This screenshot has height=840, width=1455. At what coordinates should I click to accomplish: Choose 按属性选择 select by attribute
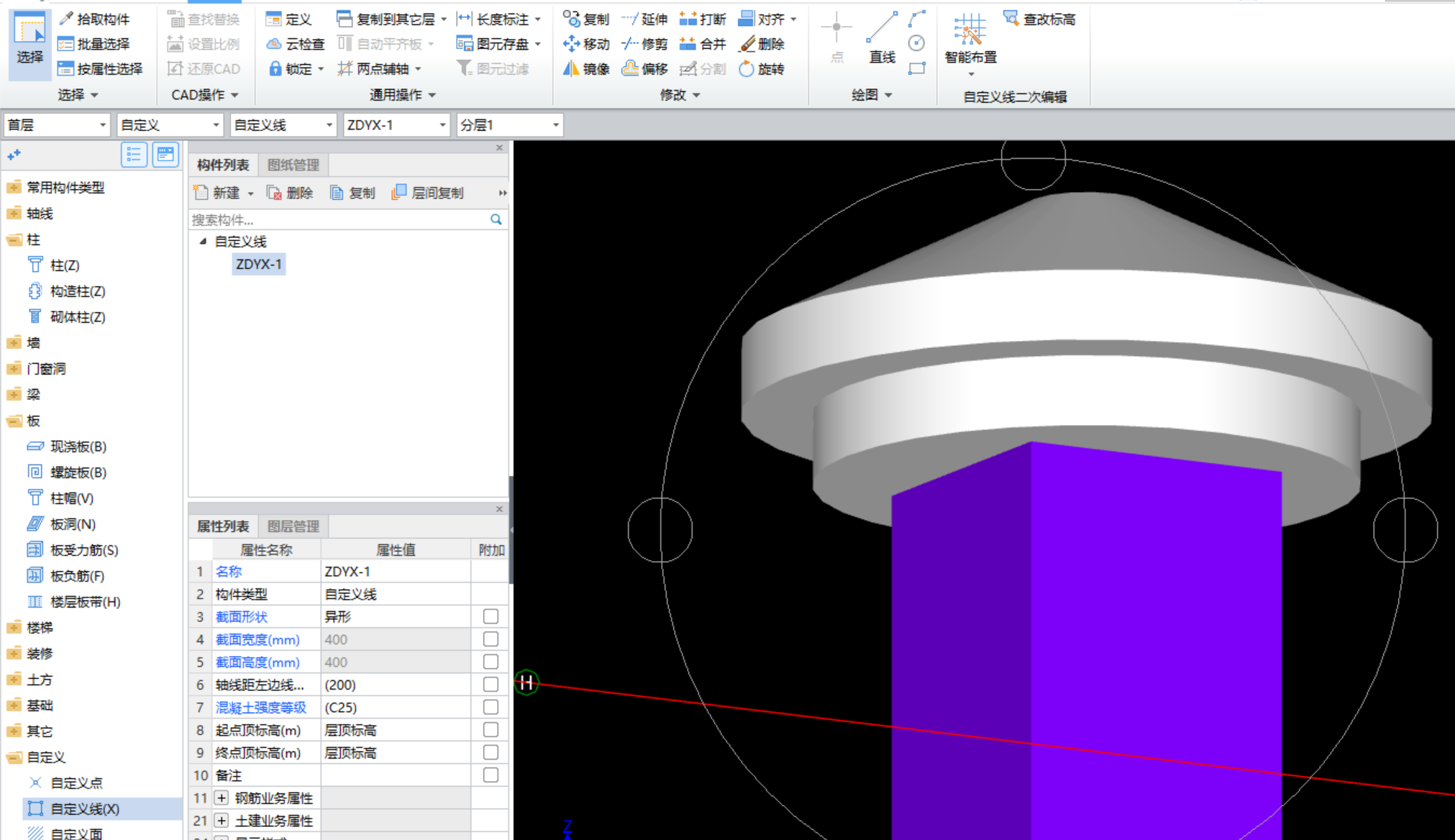[x=100, y=69]
